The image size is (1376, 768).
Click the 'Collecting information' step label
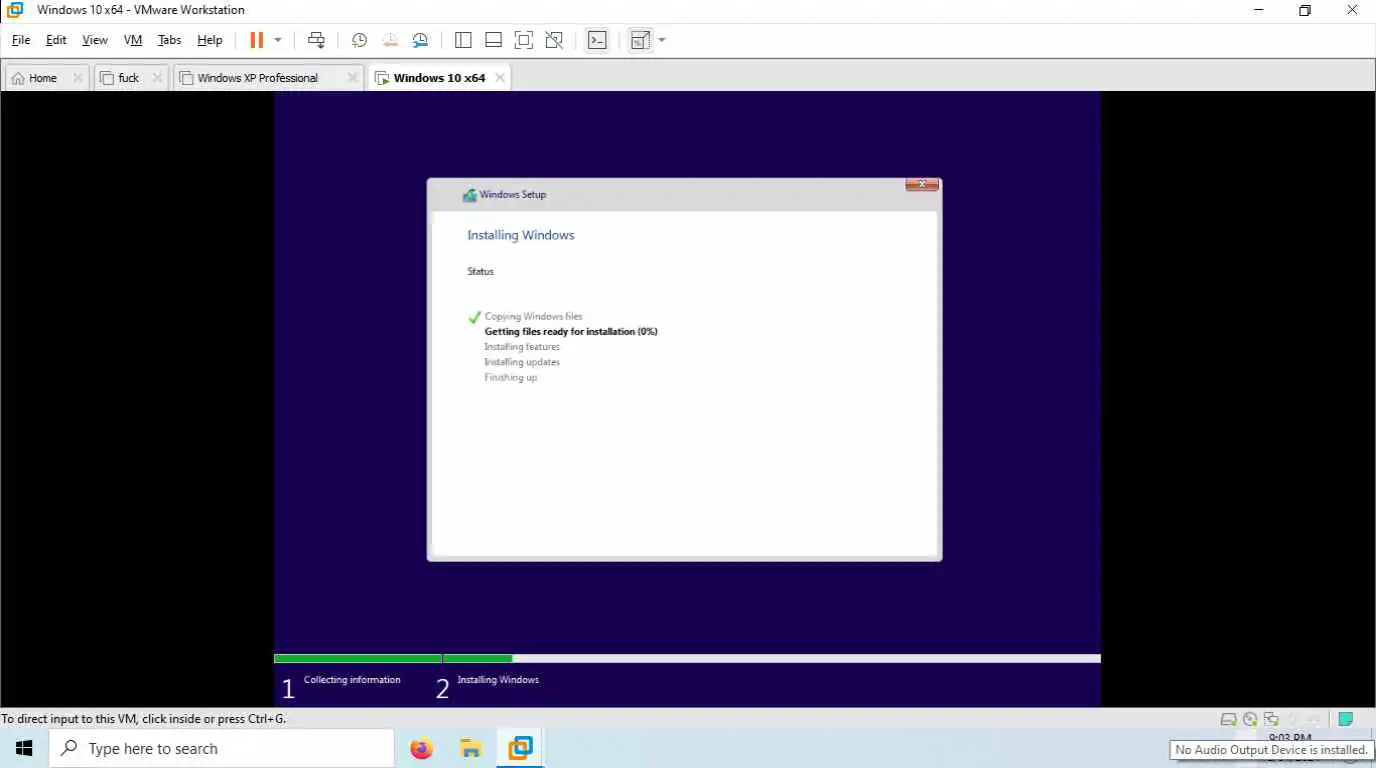click(352, 680)
